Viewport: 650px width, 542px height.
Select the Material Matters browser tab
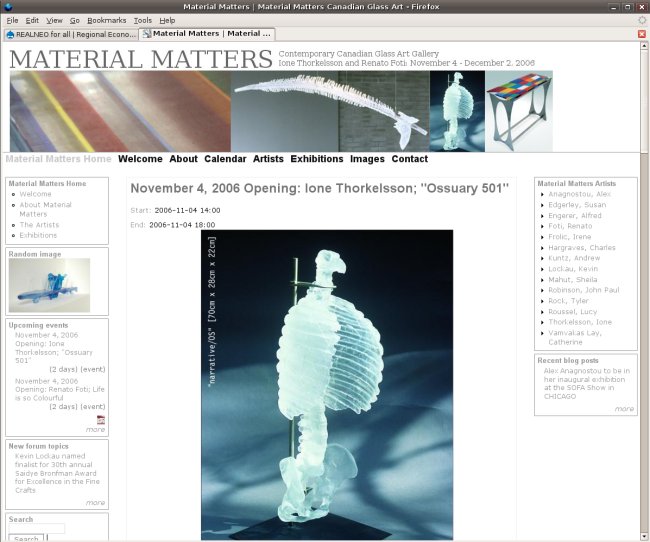(x=206, y=34)
